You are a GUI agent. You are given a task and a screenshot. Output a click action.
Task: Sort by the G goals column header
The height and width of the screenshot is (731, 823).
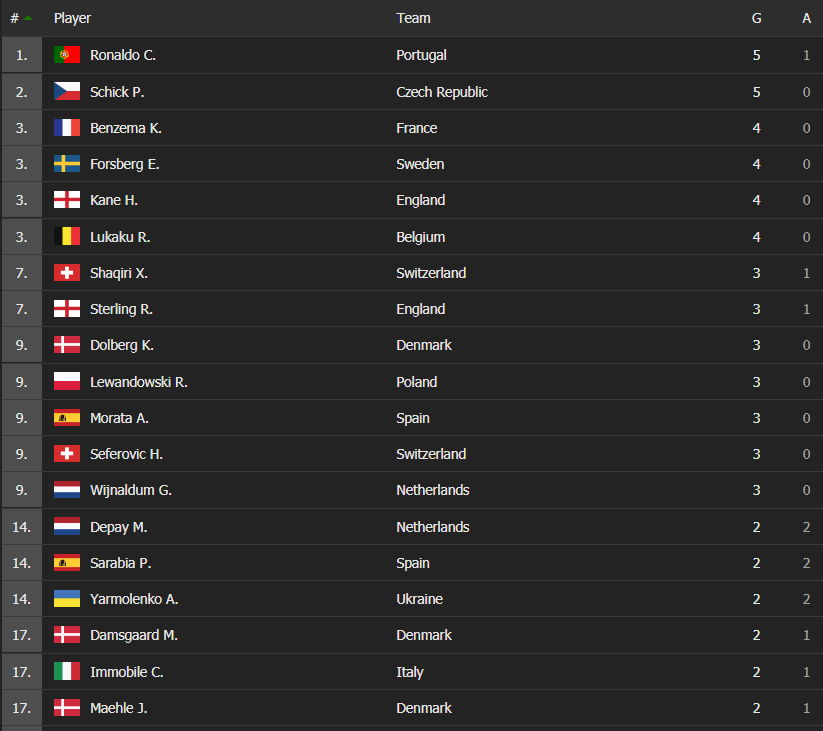(x=756, y=18)
